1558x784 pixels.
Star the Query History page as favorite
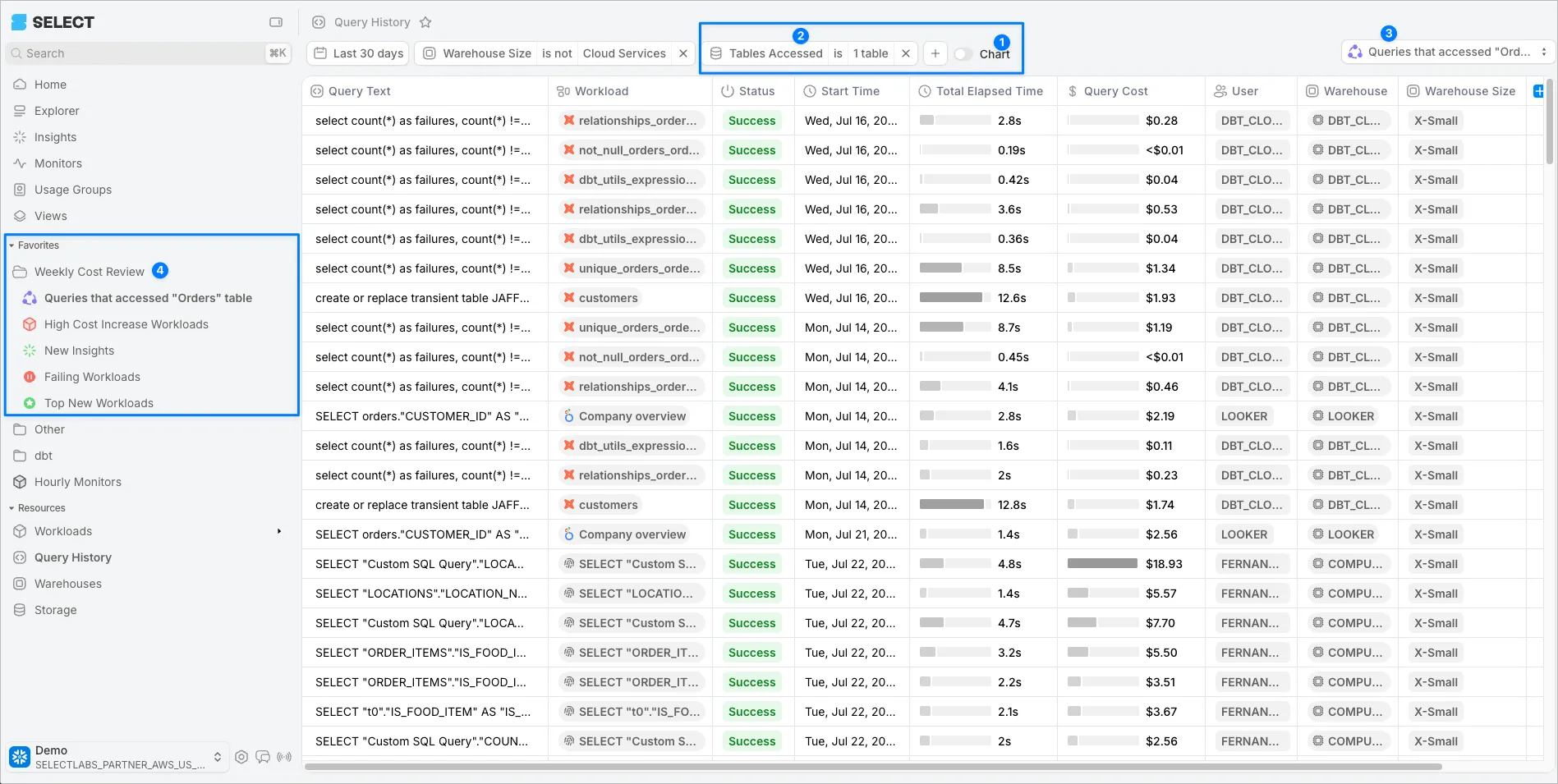[425, 22]
